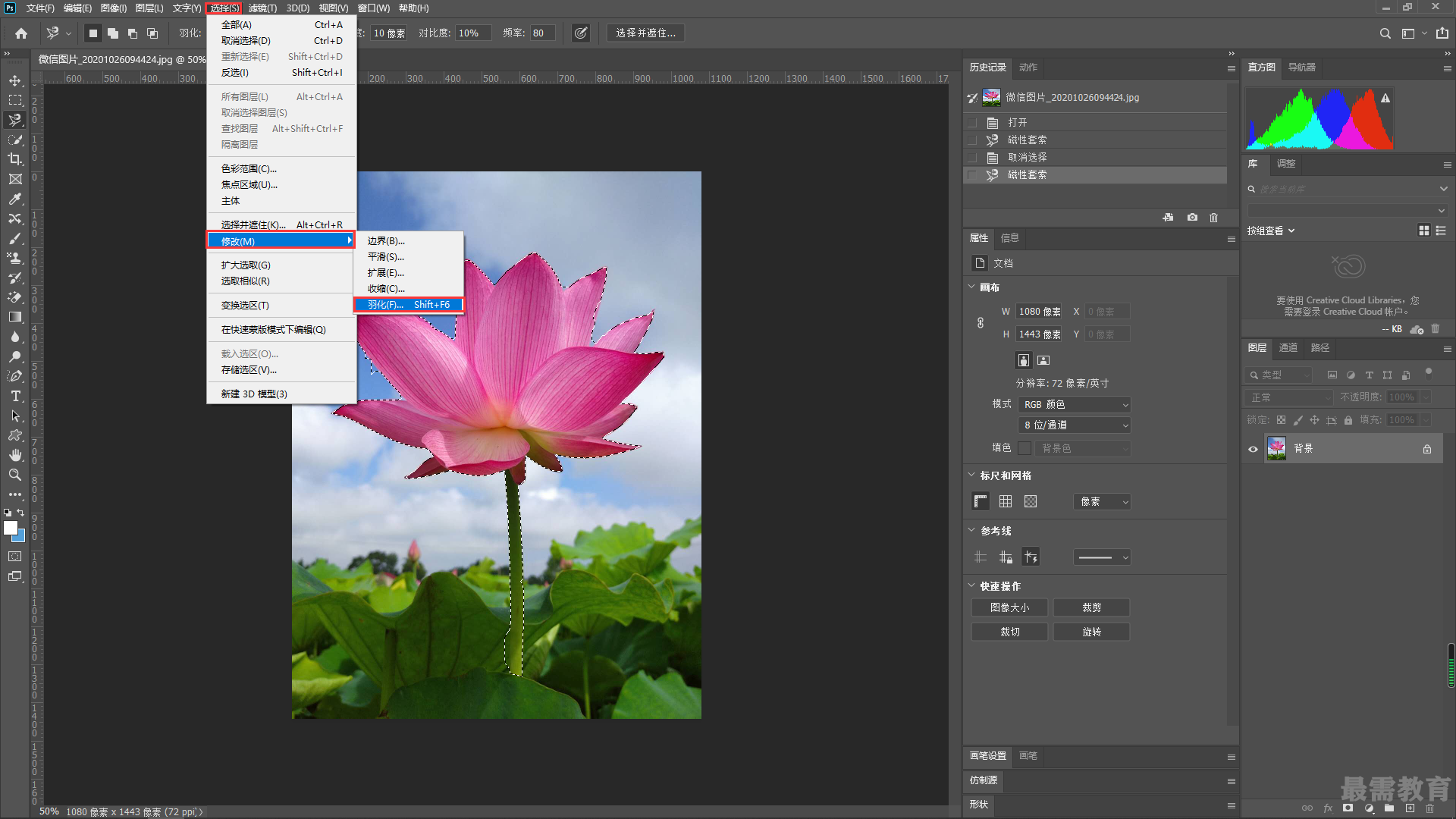1456x819 pixels.
Task: Open the 滤镜(T) menu
Action: click(262, 8)
